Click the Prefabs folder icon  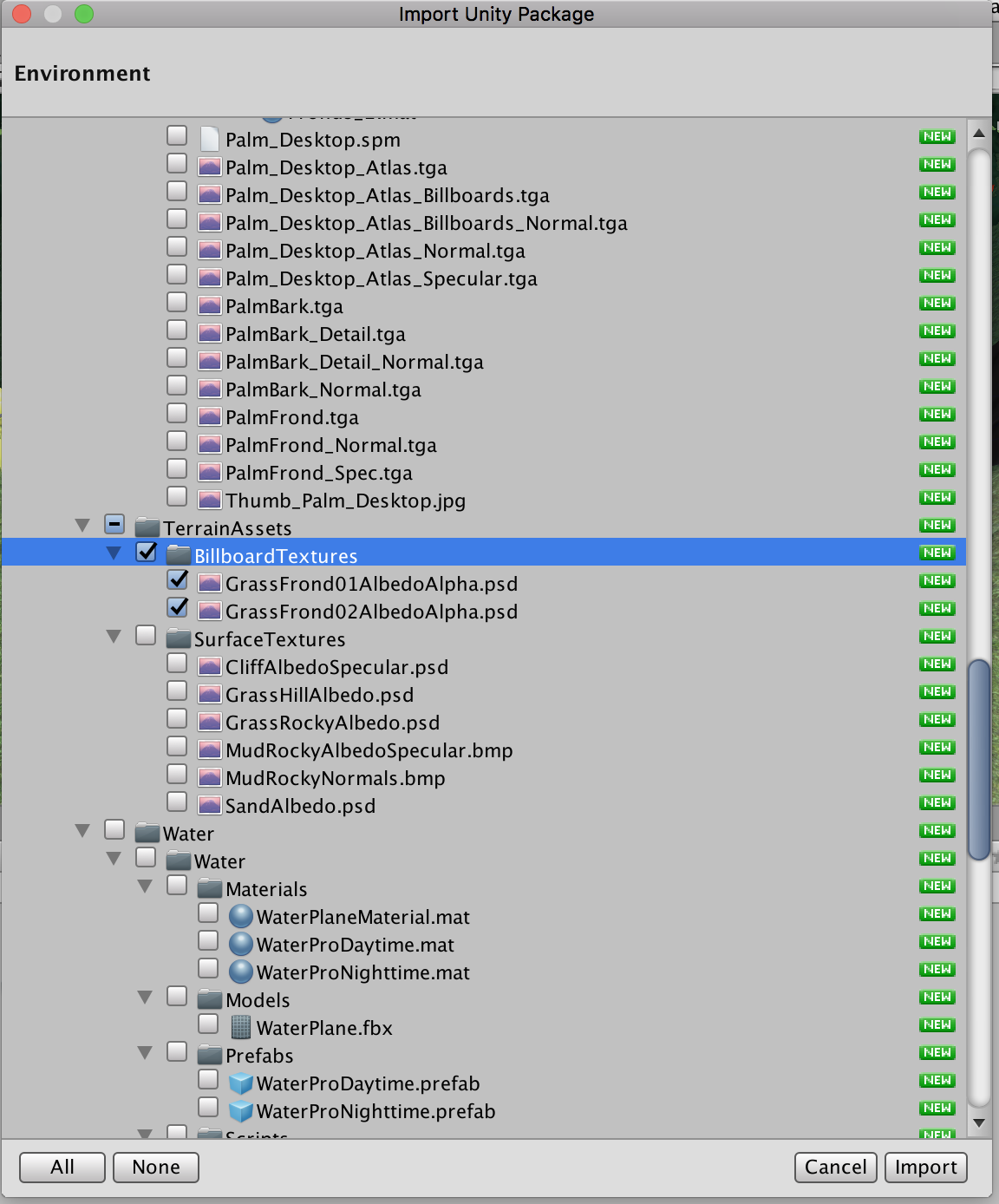[x=210, y=1055]
